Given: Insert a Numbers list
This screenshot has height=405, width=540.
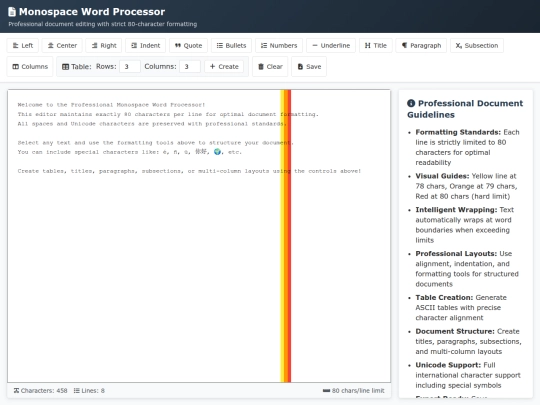Looking at the screenshot, I should click(279, 45).
